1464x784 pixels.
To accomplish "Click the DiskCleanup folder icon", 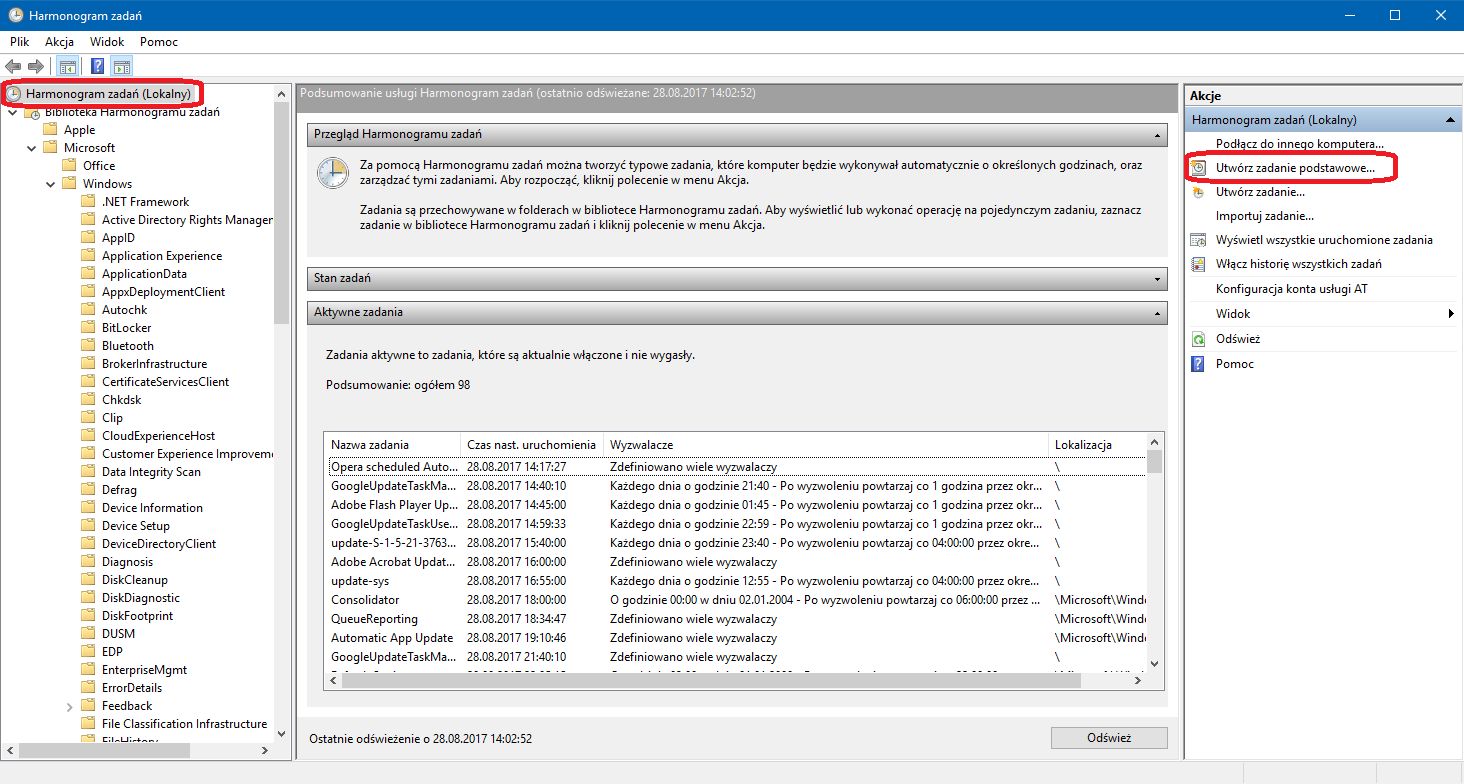I will tap(89, 579).
